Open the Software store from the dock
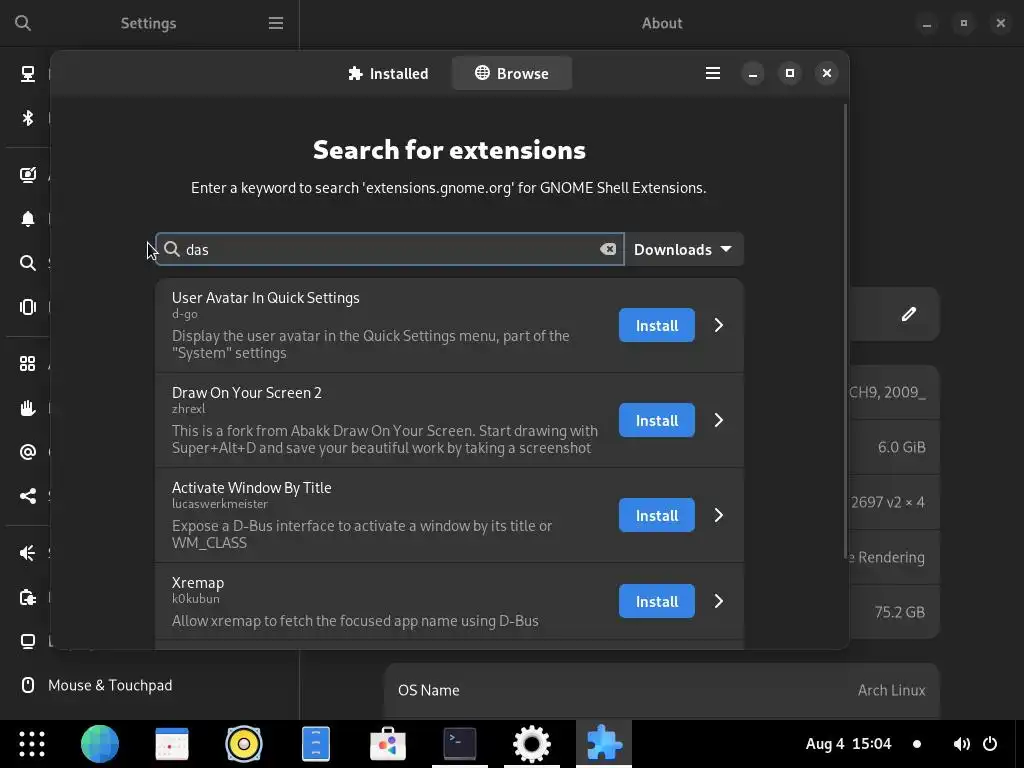Image resolution: width=1024 pixels, height=768 pixels. click(x=388, y=744)
